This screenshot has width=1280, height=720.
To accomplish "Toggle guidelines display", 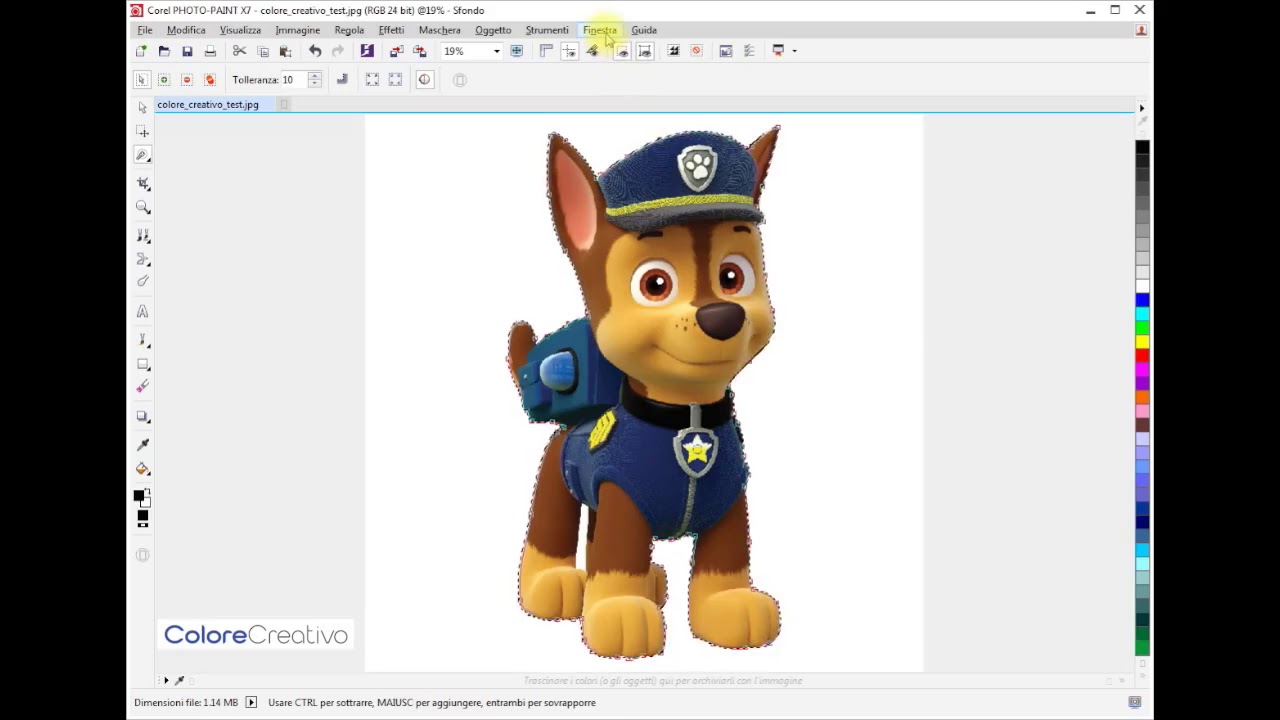I will [569, 51].
